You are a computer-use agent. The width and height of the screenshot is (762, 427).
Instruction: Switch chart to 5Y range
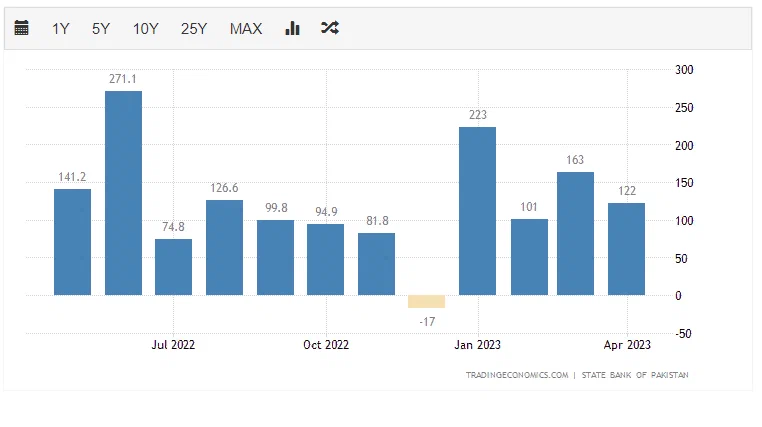pos(101,29)
